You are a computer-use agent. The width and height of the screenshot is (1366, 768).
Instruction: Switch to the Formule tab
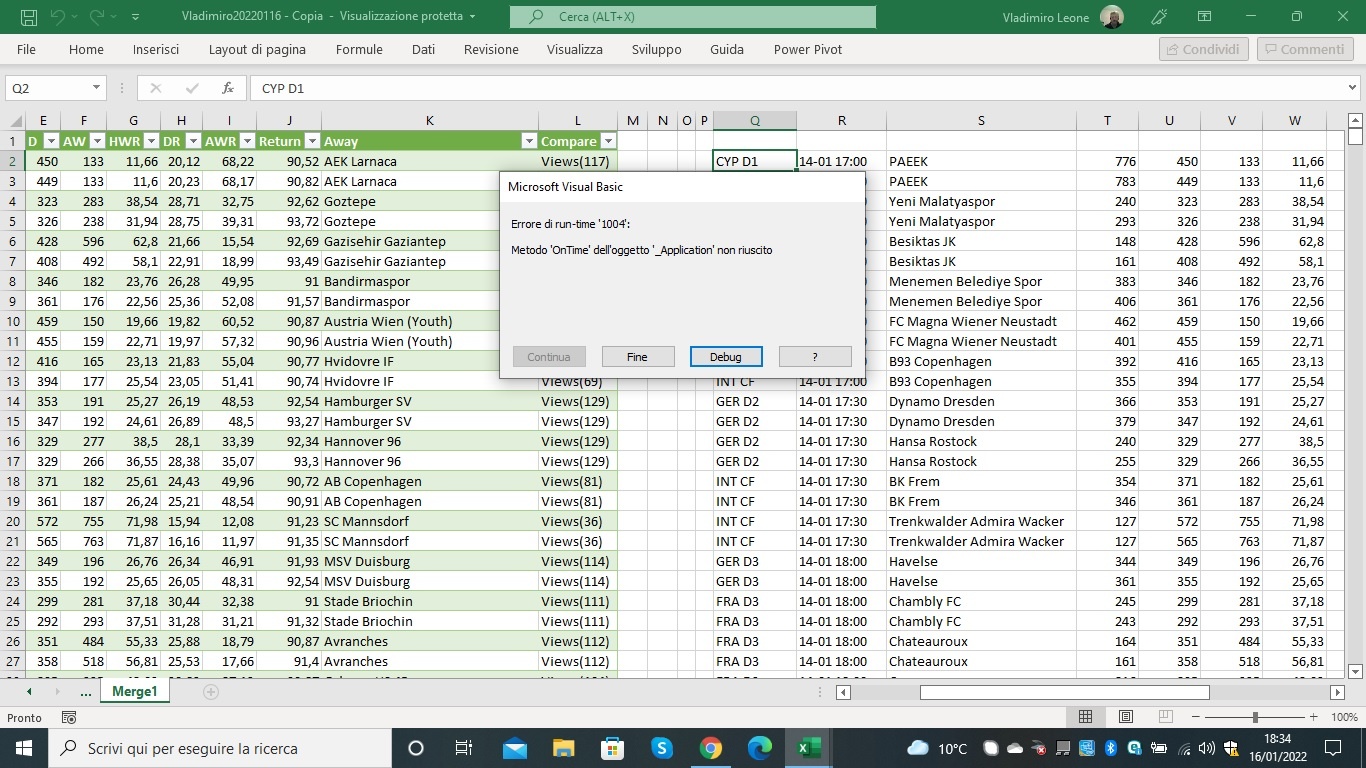[x=359, y=49]
